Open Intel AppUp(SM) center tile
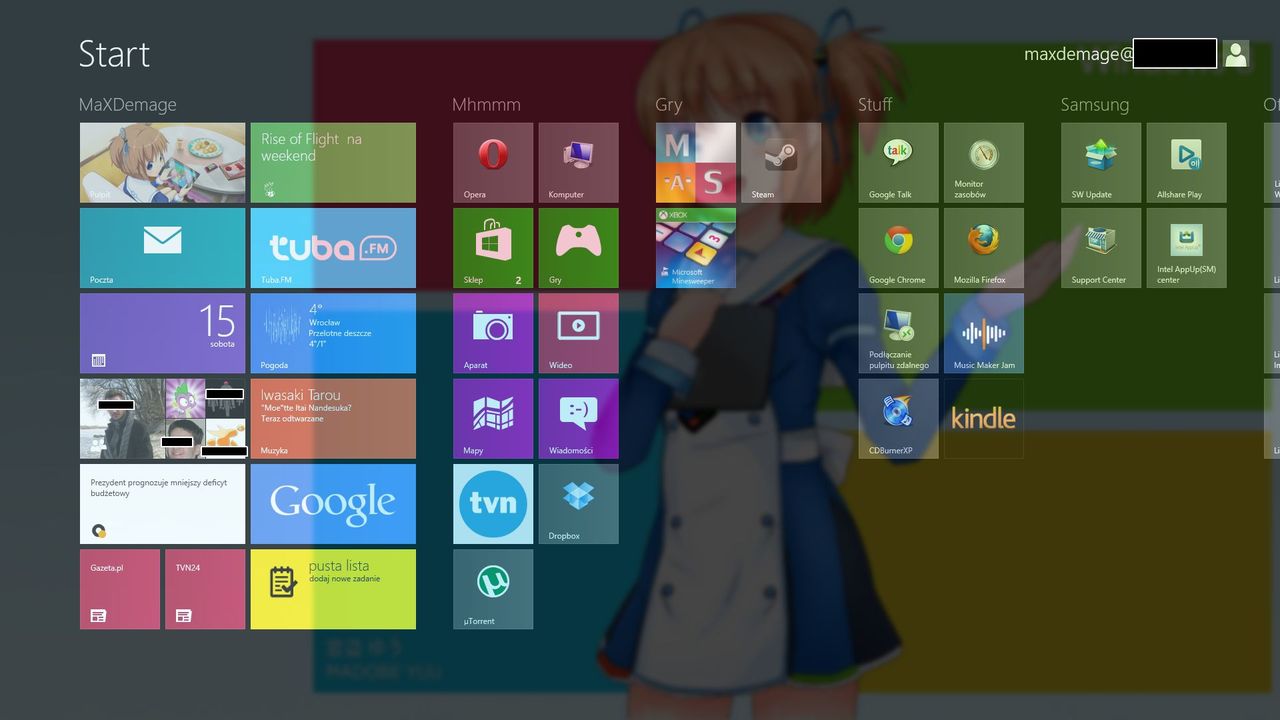 1187,248
